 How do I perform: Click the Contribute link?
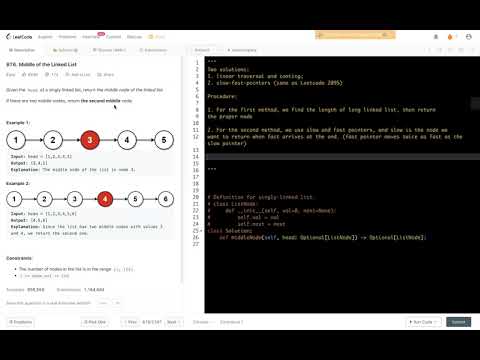(x=231, y=322)
